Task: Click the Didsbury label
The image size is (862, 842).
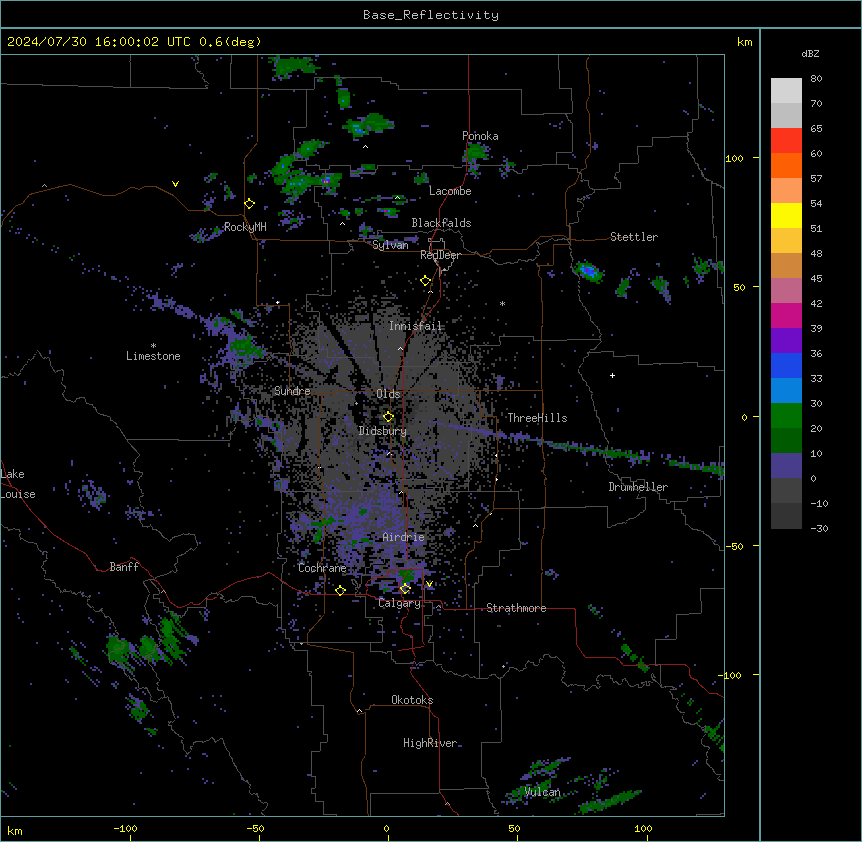Action: pos(383,431)
